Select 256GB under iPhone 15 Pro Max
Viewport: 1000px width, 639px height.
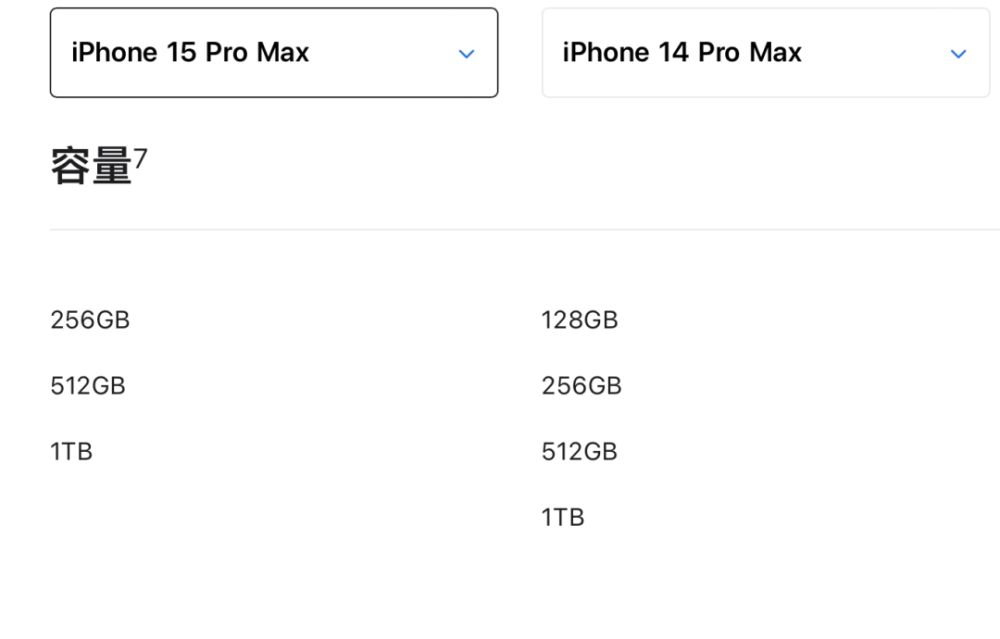[90, 320]
